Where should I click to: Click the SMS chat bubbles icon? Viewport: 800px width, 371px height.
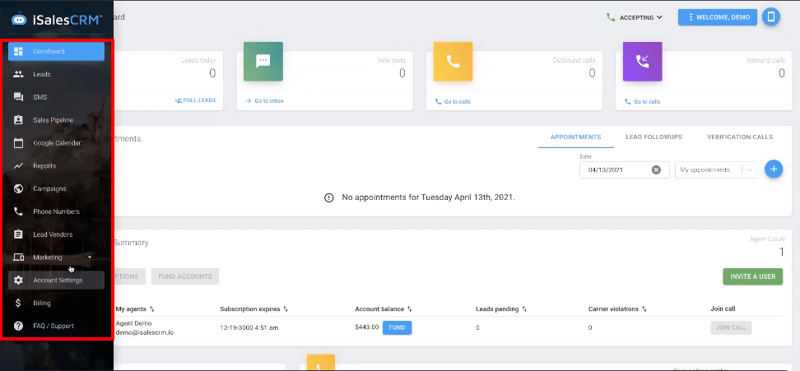tap(18, 97)
